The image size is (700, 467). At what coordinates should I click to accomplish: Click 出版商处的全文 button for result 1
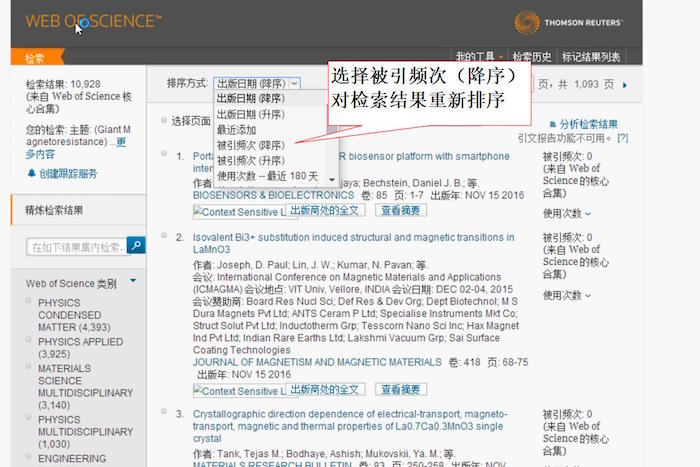coord(325,210)
